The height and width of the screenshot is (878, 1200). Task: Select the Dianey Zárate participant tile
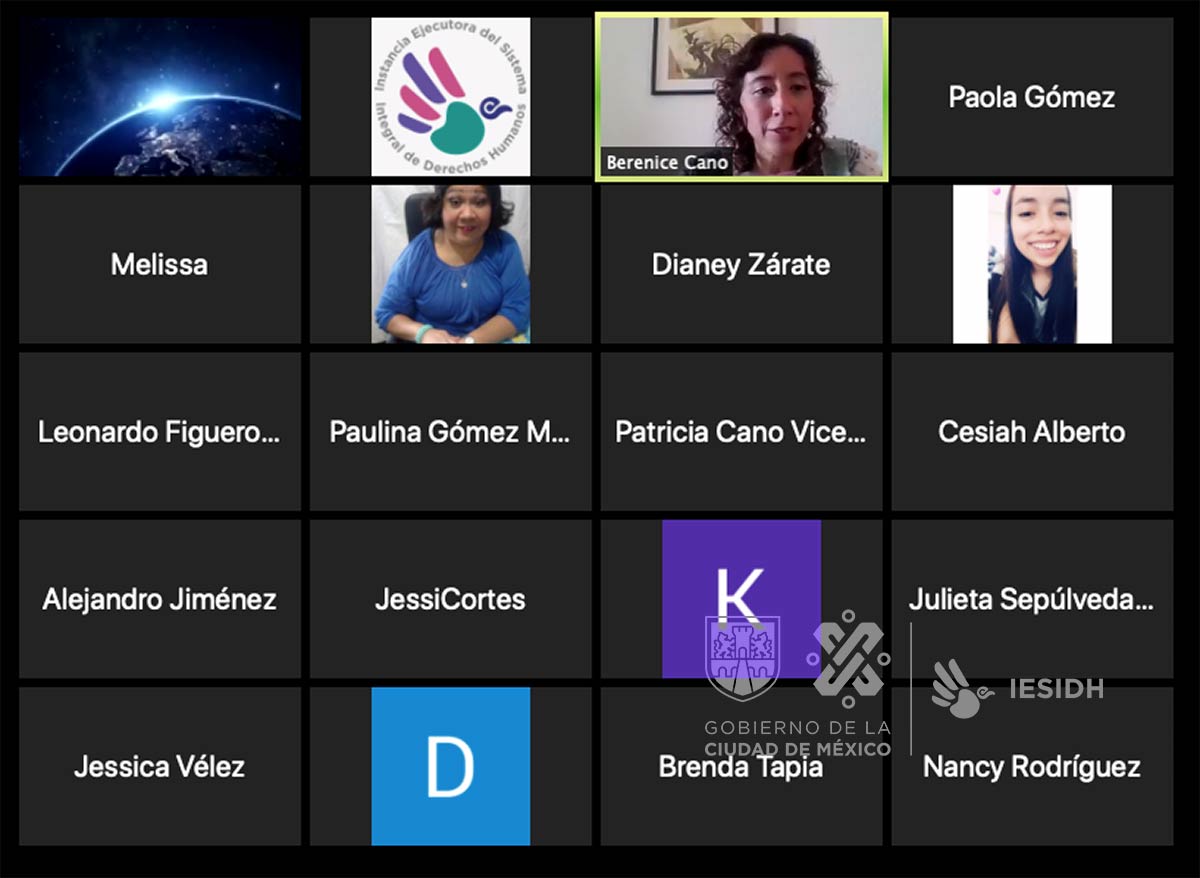point(741,264)
